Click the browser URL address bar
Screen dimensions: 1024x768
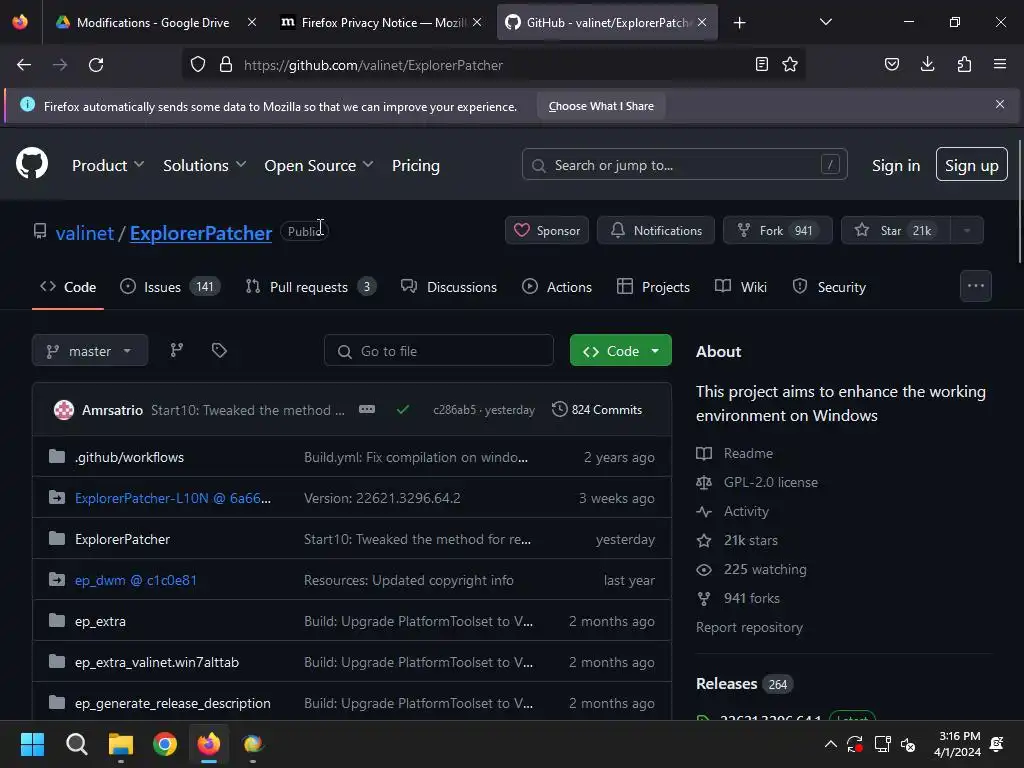click(x=495, y=65)
